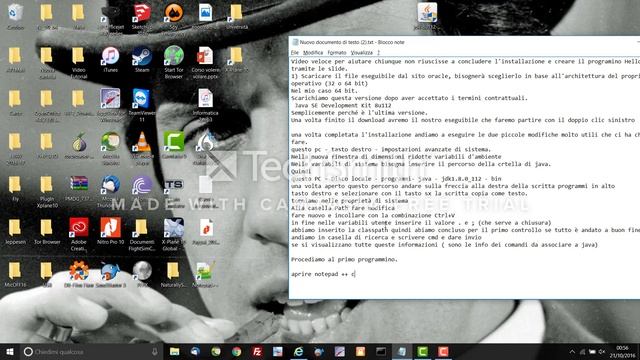Image resolution: width=640 pixels, height=360 pixels.
Task: Select the SeaMonkey desktop shortcut
Action: tap(110, 275)
